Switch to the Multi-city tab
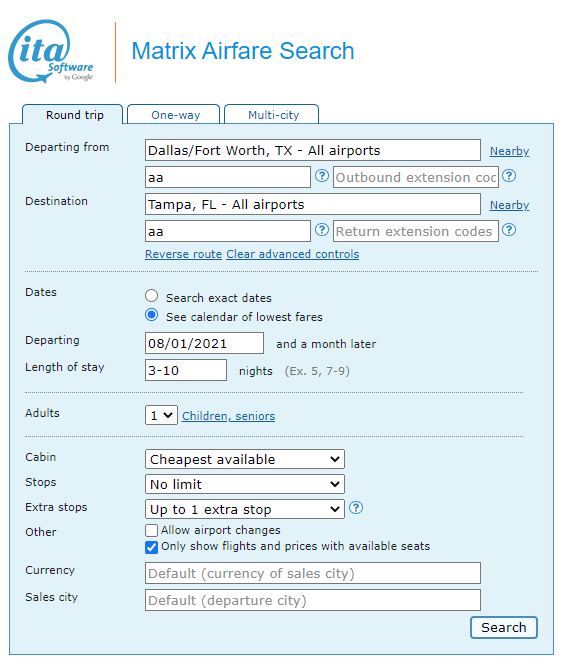 pyautogui.click(x=272, y=115)
